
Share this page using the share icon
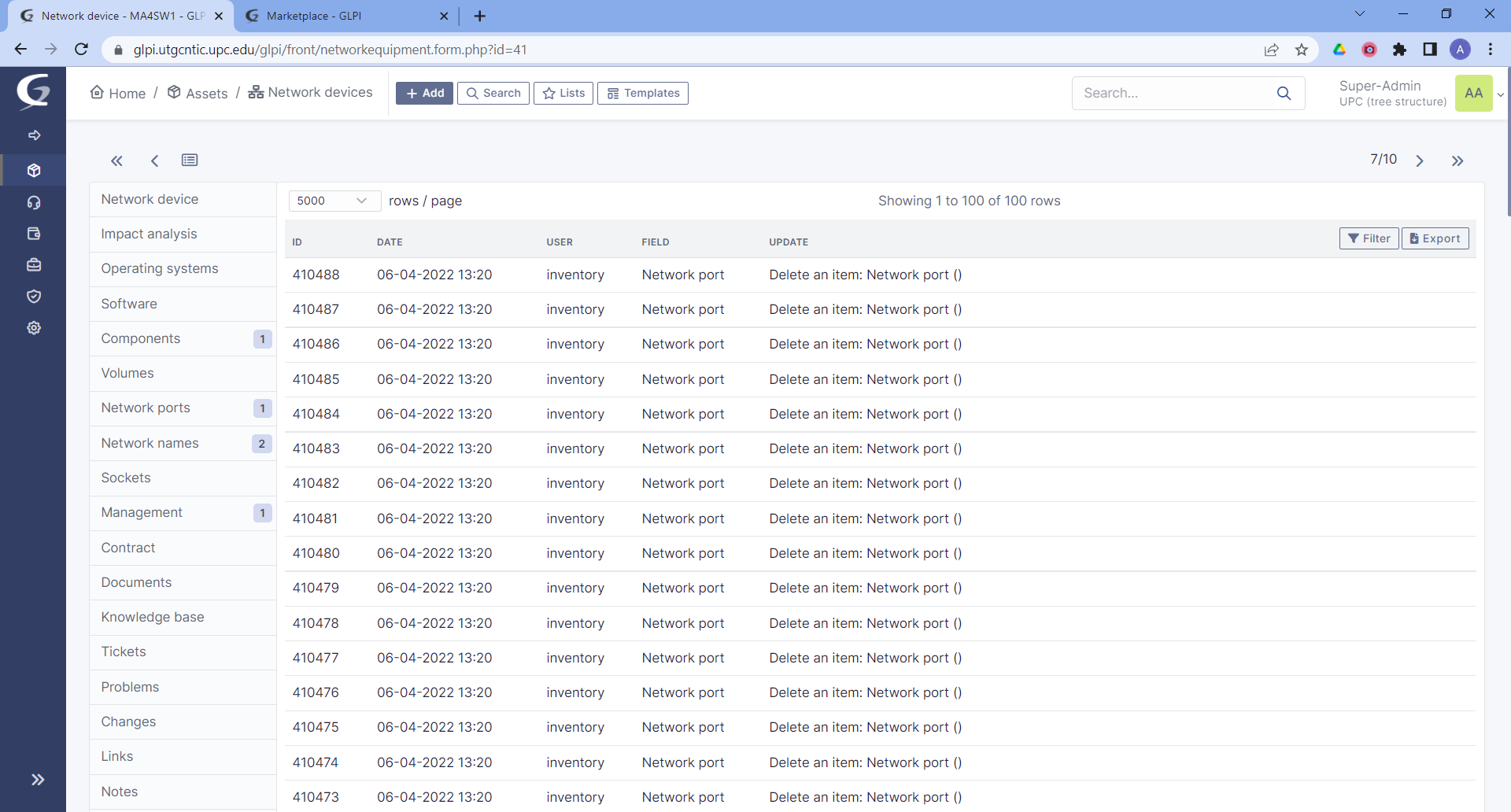click(1271, 50)
